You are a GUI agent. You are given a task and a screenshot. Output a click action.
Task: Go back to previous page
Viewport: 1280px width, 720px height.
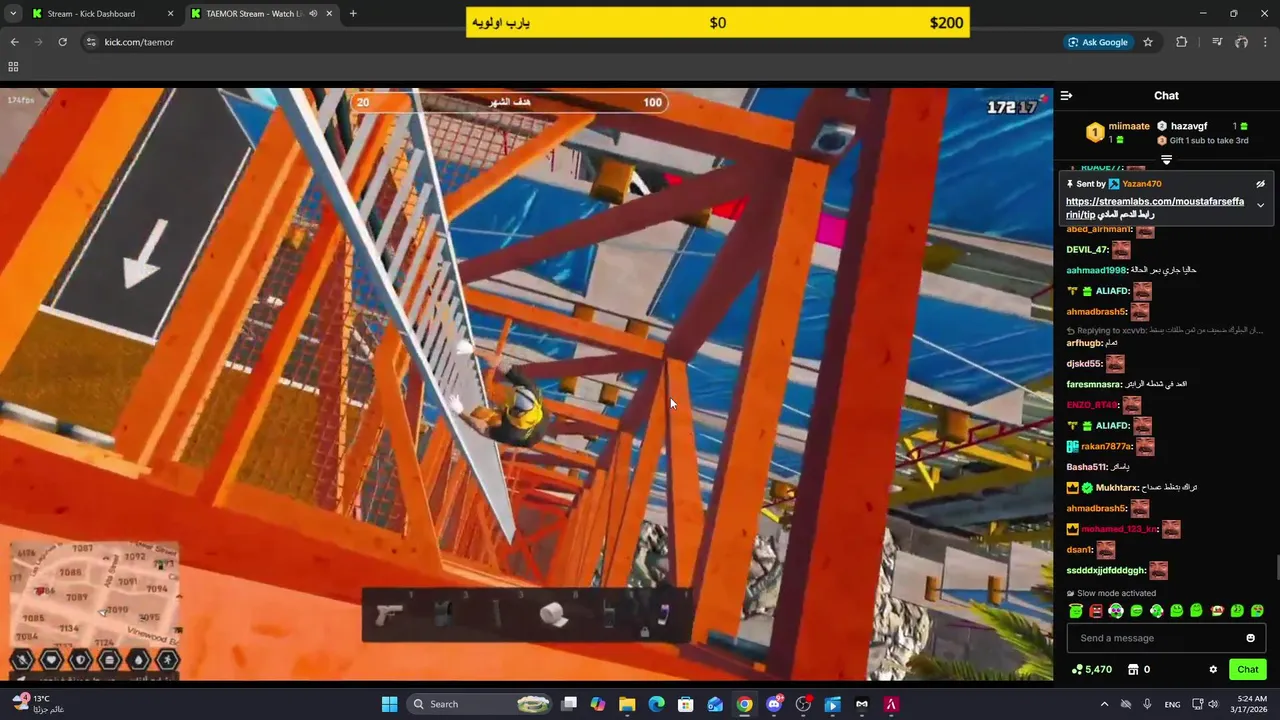pos(14,42)
